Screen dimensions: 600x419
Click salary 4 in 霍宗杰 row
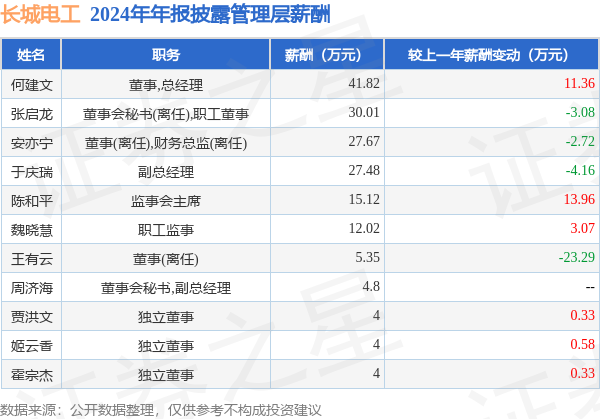click(377, 373)
